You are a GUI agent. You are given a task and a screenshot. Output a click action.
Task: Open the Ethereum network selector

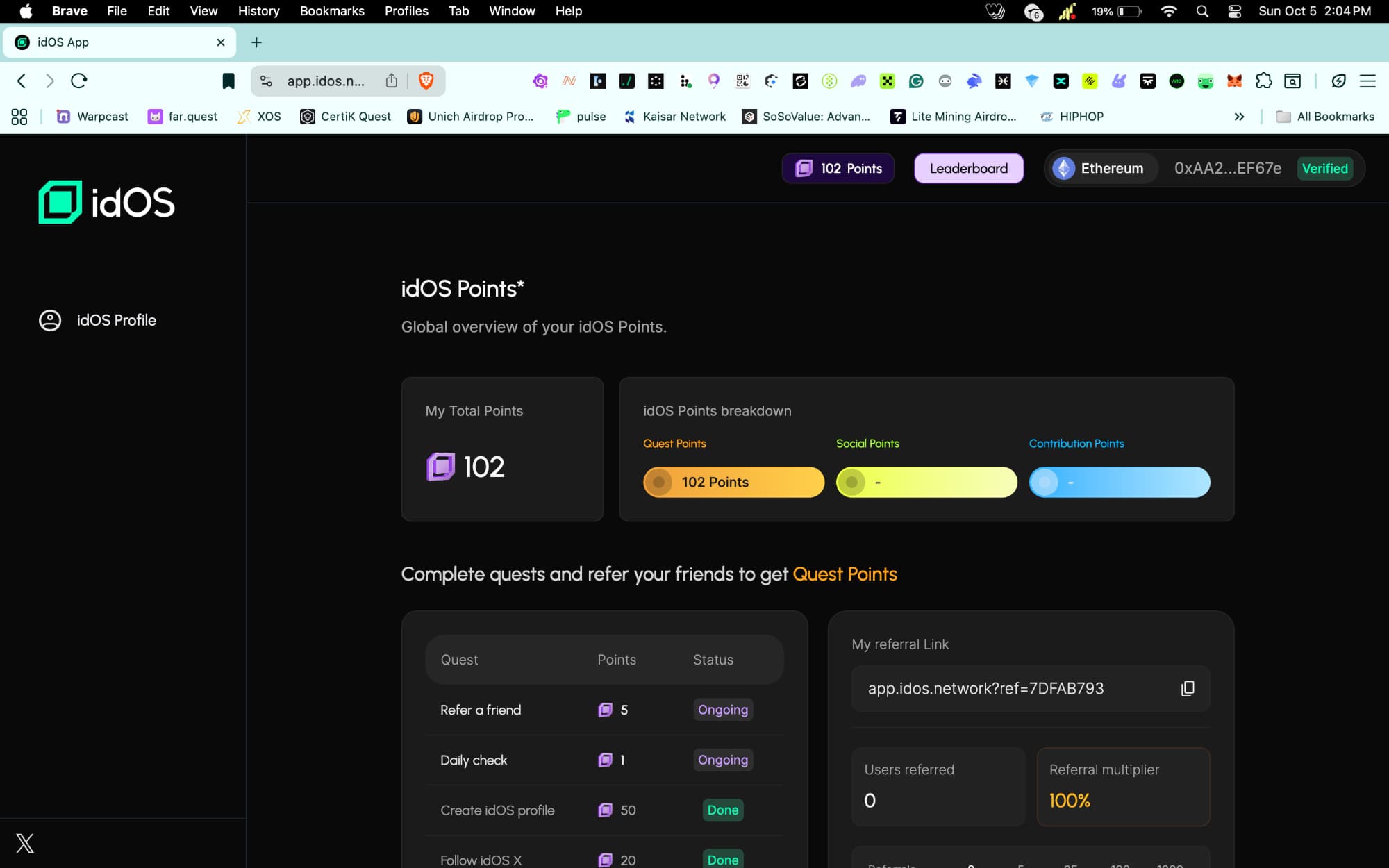[x=1099, y=169]
